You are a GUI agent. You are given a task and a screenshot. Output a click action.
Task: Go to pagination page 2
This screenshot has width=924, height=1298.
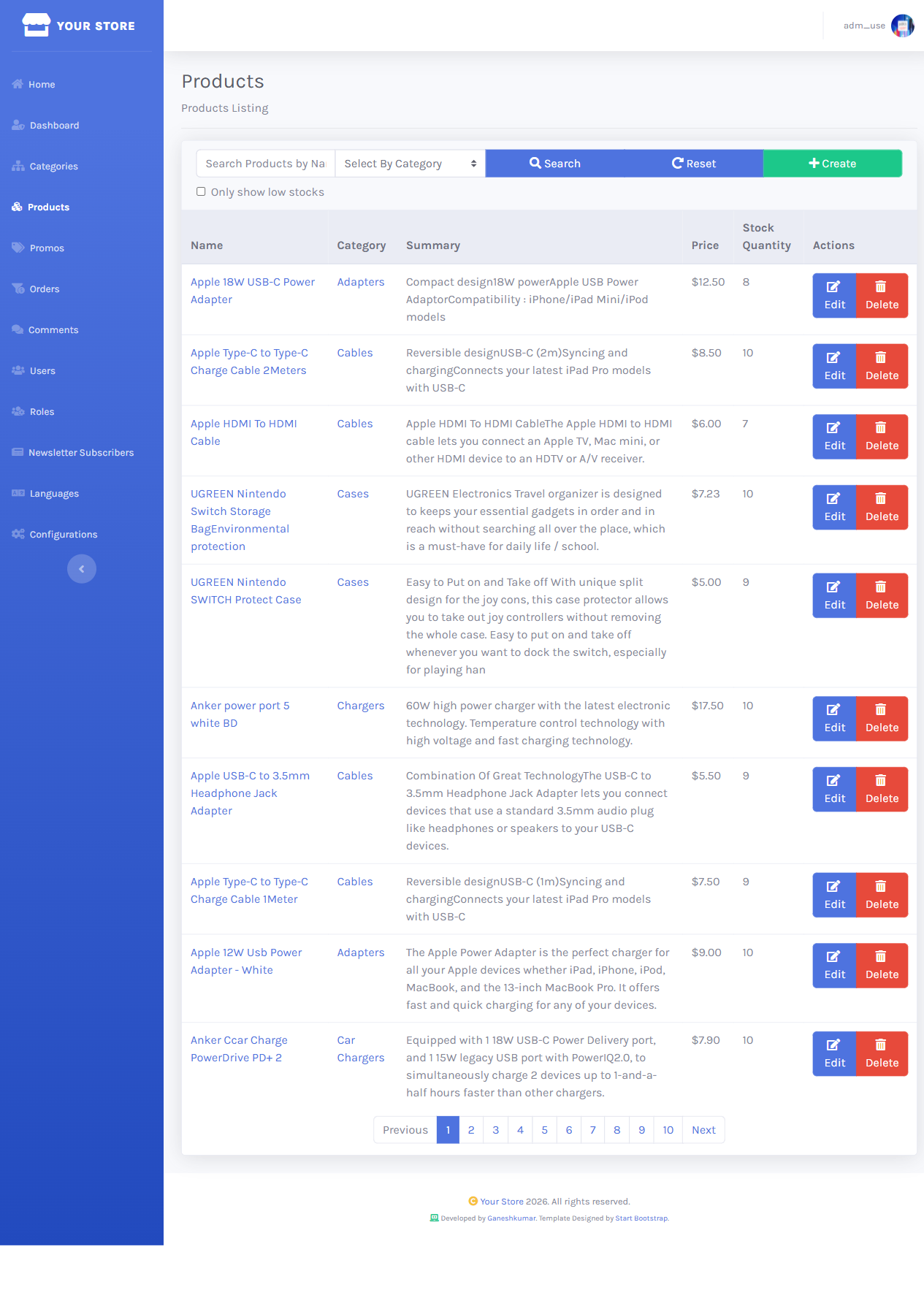pos(471,1130)
